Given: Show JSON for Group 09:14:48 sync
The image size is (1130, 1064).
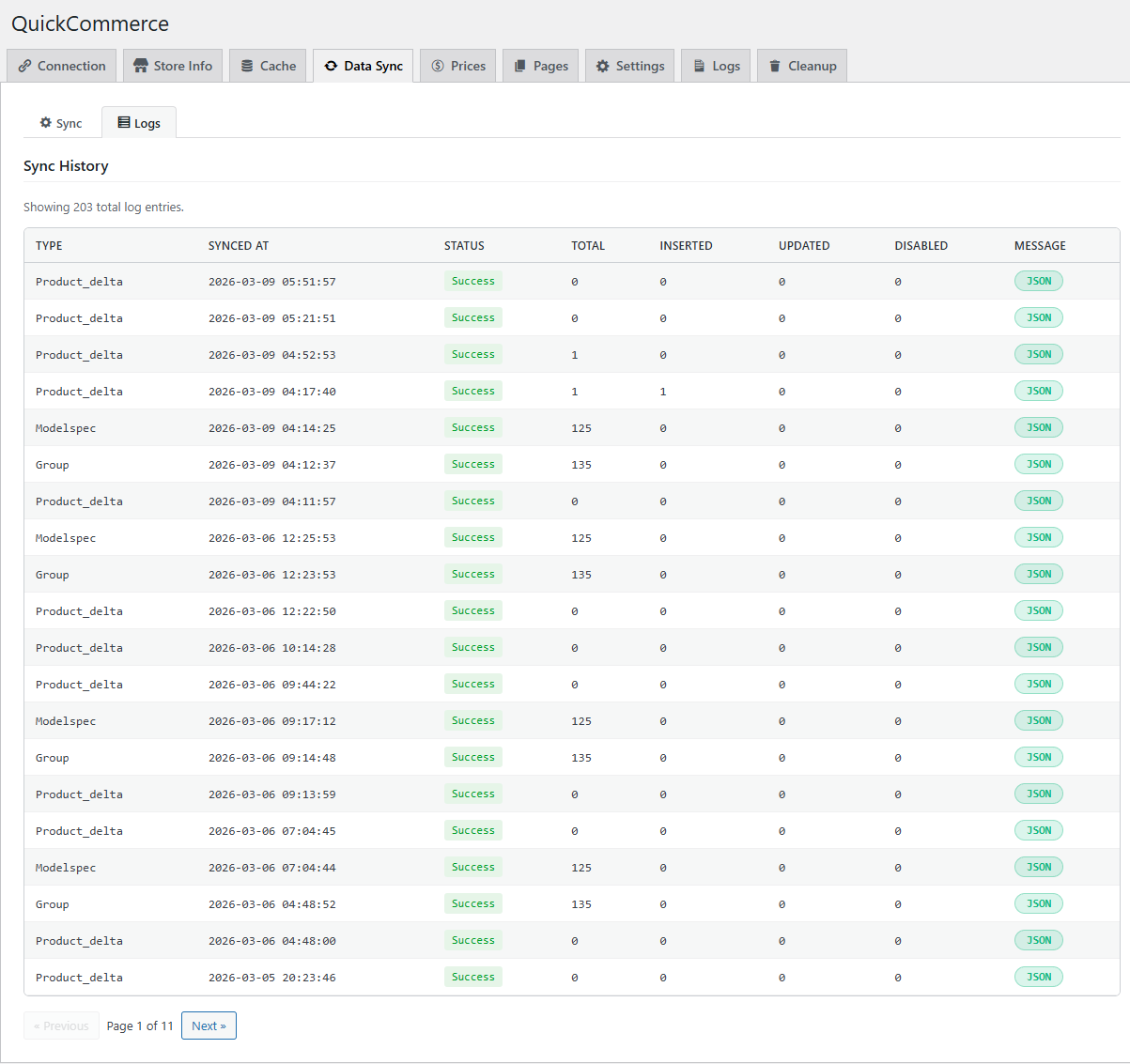Looking at the screenshot, I should pyautogui.click(x=1039, y=757).
